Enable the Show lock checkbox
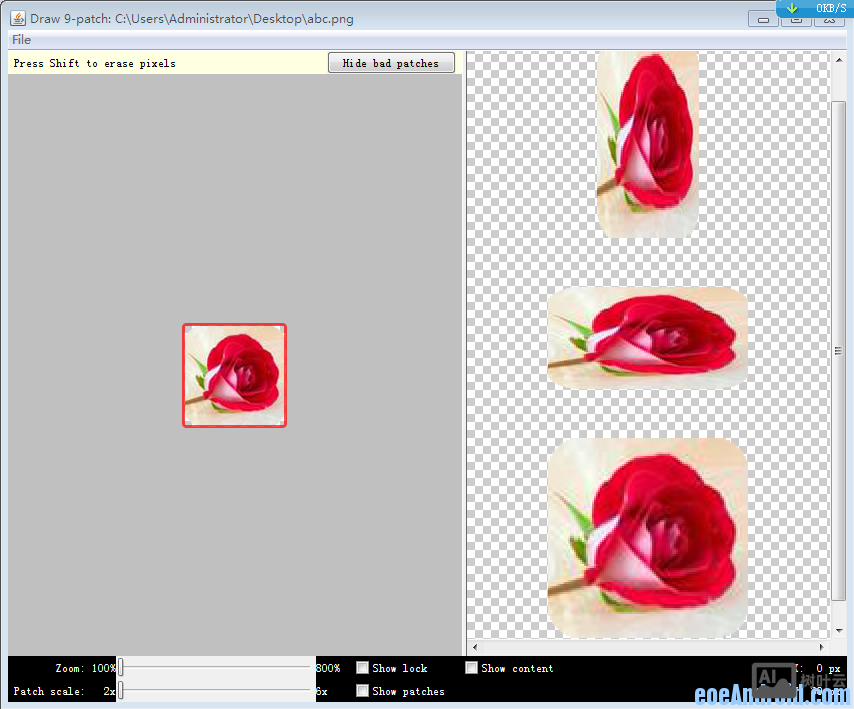 pos(363,668)
